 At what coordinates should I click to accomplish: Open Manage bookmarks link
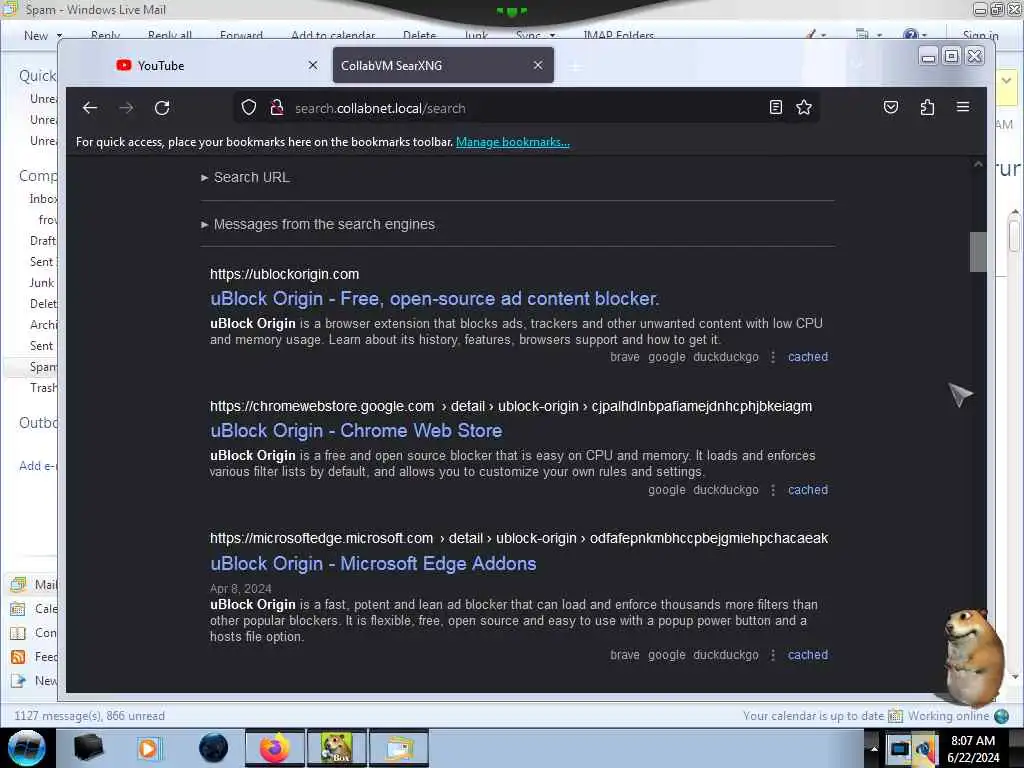pyautogui.click(x=513, y=142)
